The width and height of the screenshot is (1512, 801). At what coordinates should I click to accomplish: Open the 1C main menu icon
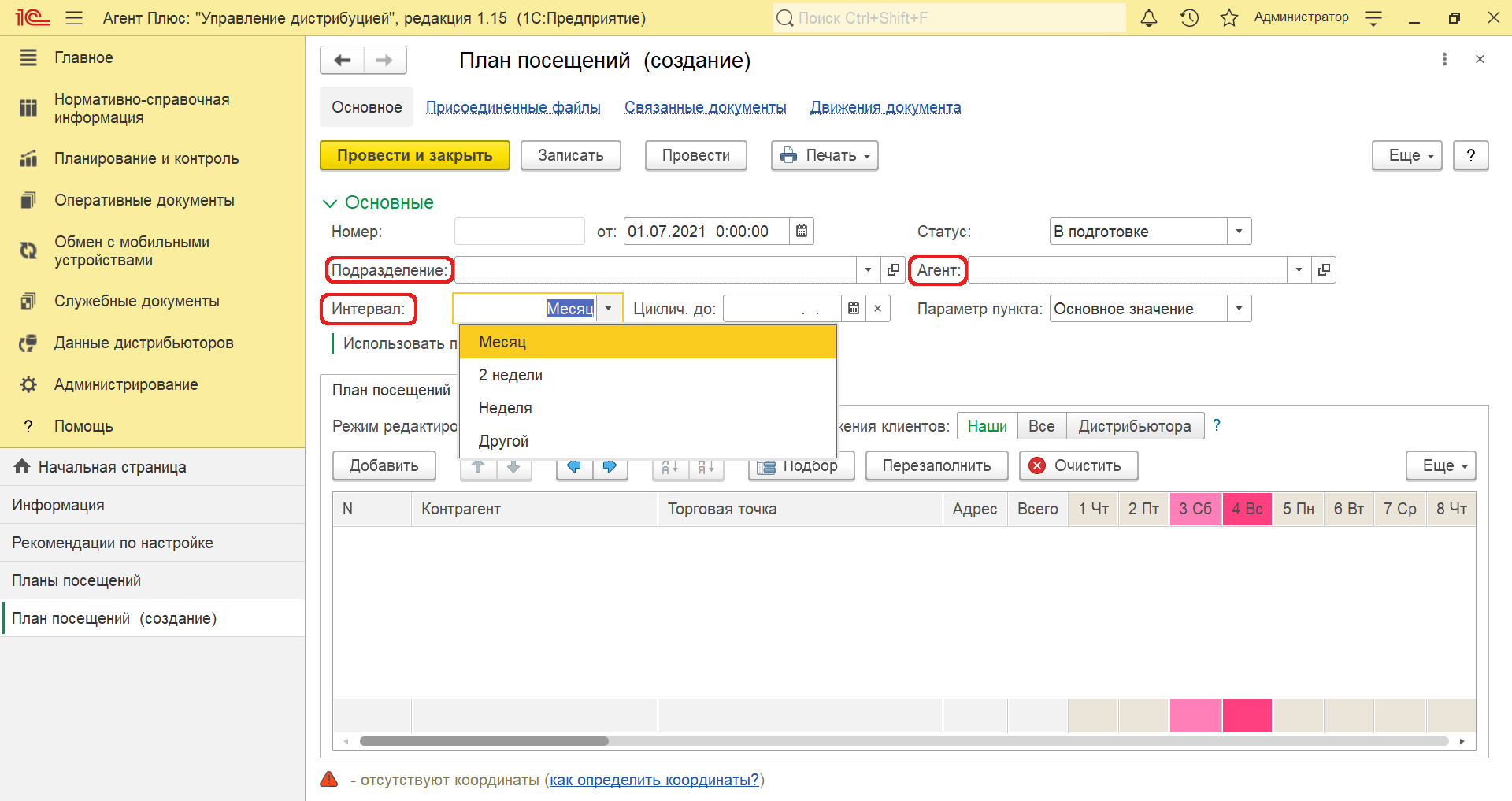click(32, 17)
